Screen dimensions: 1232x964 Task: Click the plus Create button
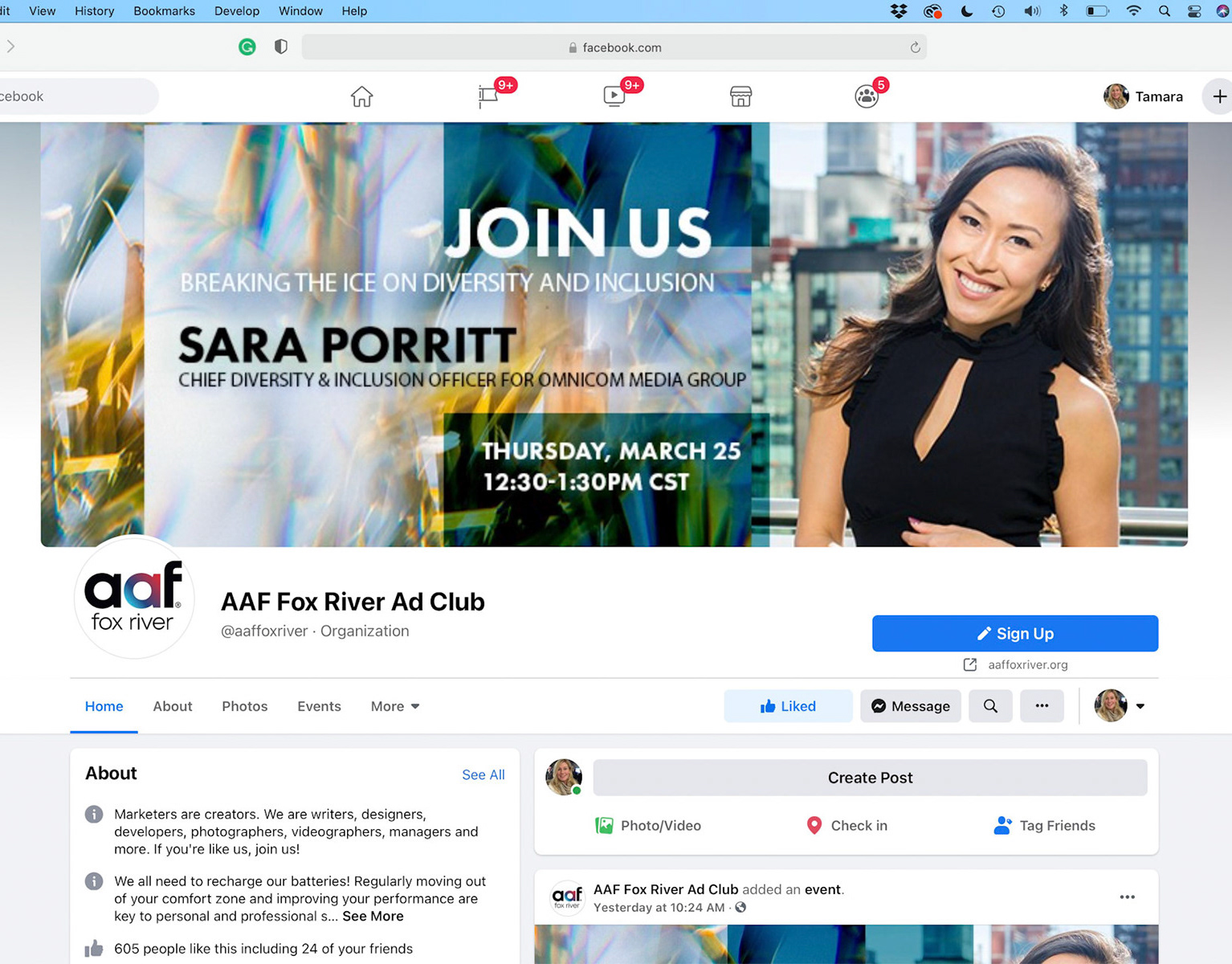click(x=1219, y=96)
